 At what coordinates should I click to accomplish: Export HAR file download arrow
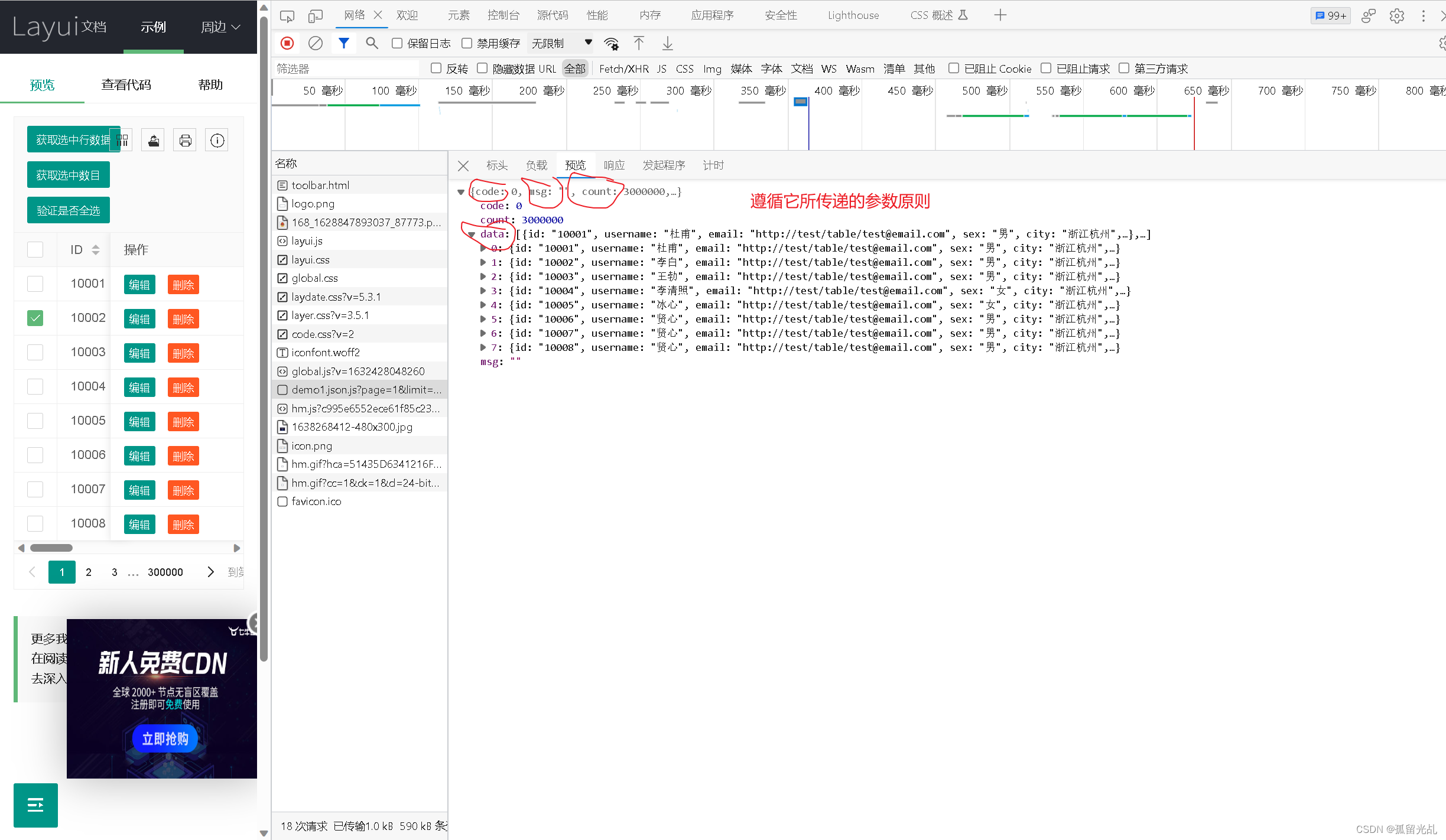(667, 43)
